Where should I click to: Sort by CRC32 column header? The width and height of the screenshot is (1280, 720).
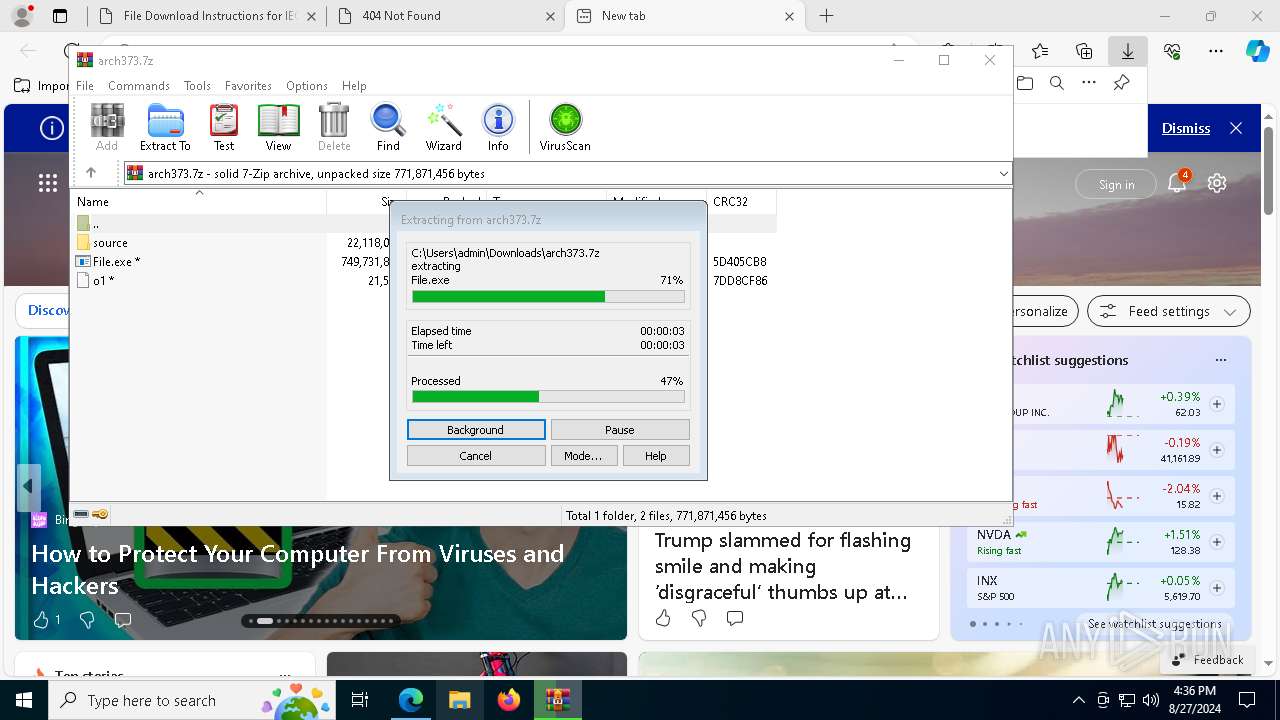[741, 201]
